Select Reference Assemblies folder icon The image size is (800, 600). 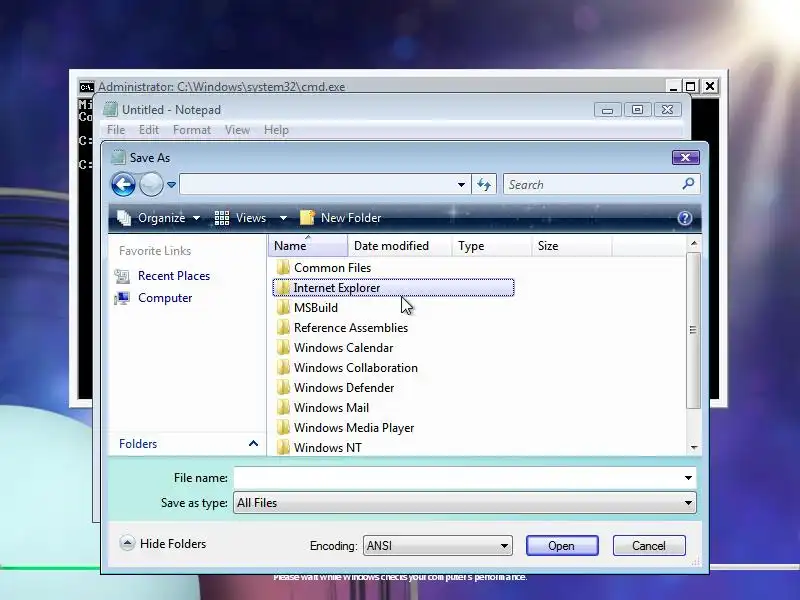[x=283, y=328]
